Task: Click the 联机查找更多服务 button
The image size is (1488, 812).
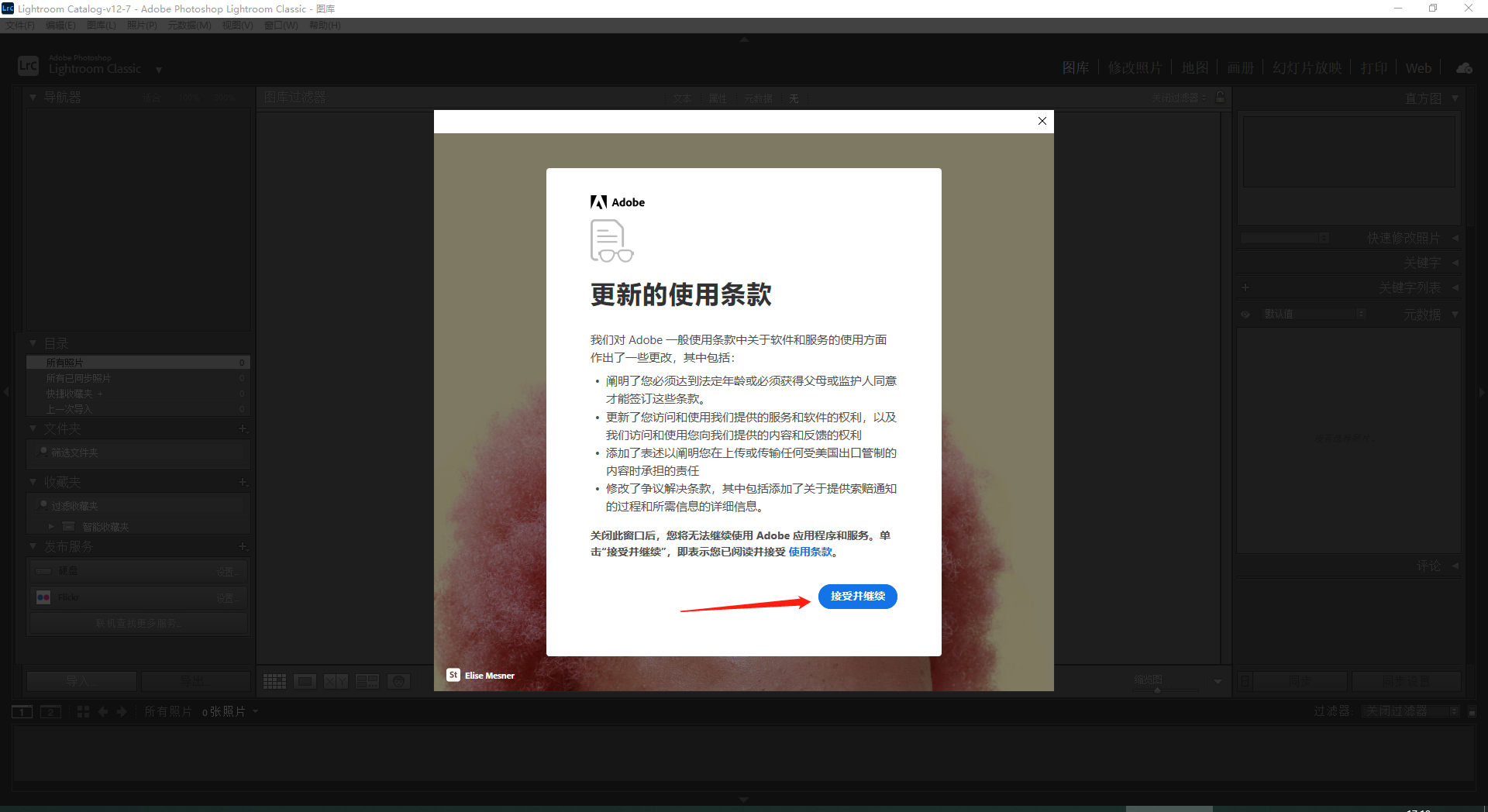Action: click(x=139, y=623)
